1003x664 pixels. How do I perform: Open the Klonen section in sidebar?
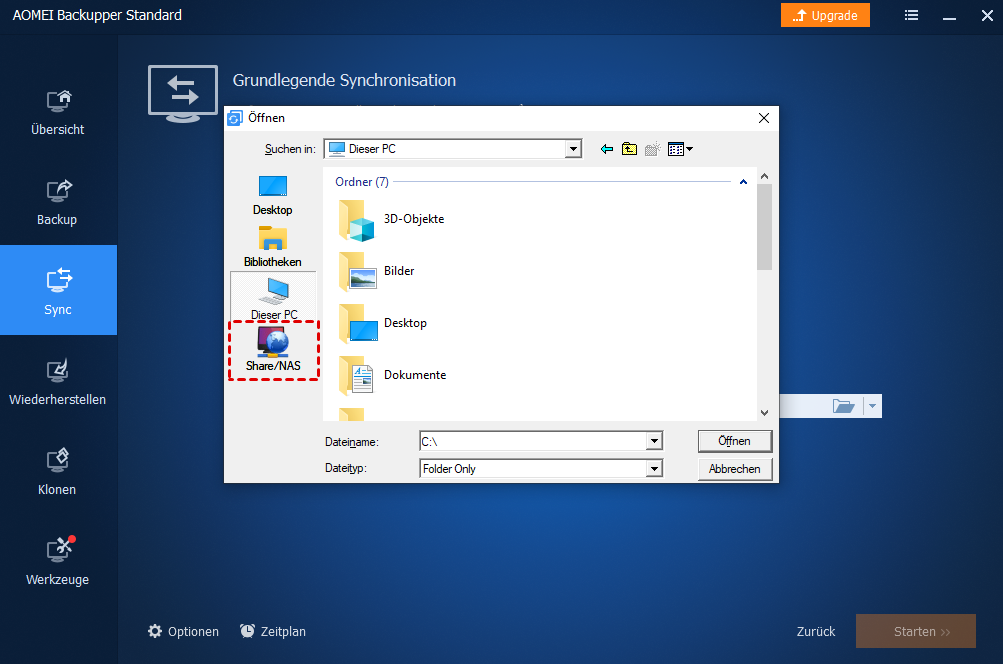click(58, 472)
